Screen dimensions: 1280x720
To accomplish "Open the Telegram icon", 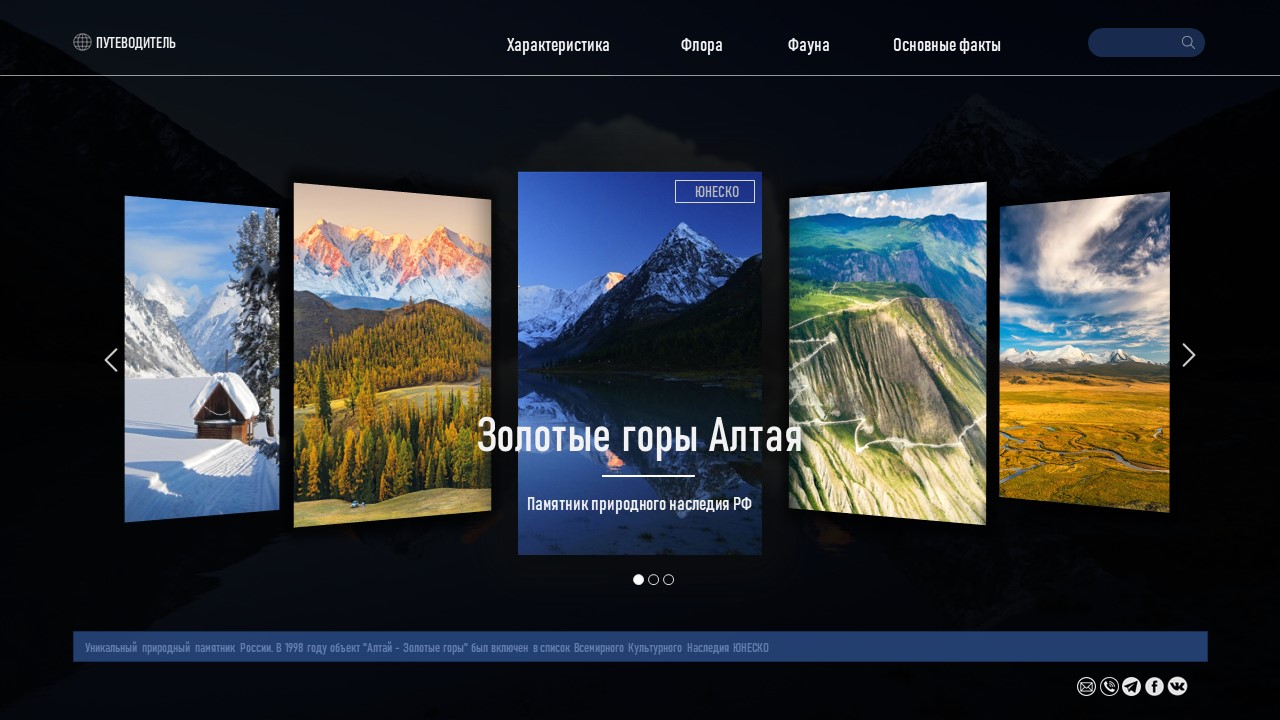I will [1131, 686].
